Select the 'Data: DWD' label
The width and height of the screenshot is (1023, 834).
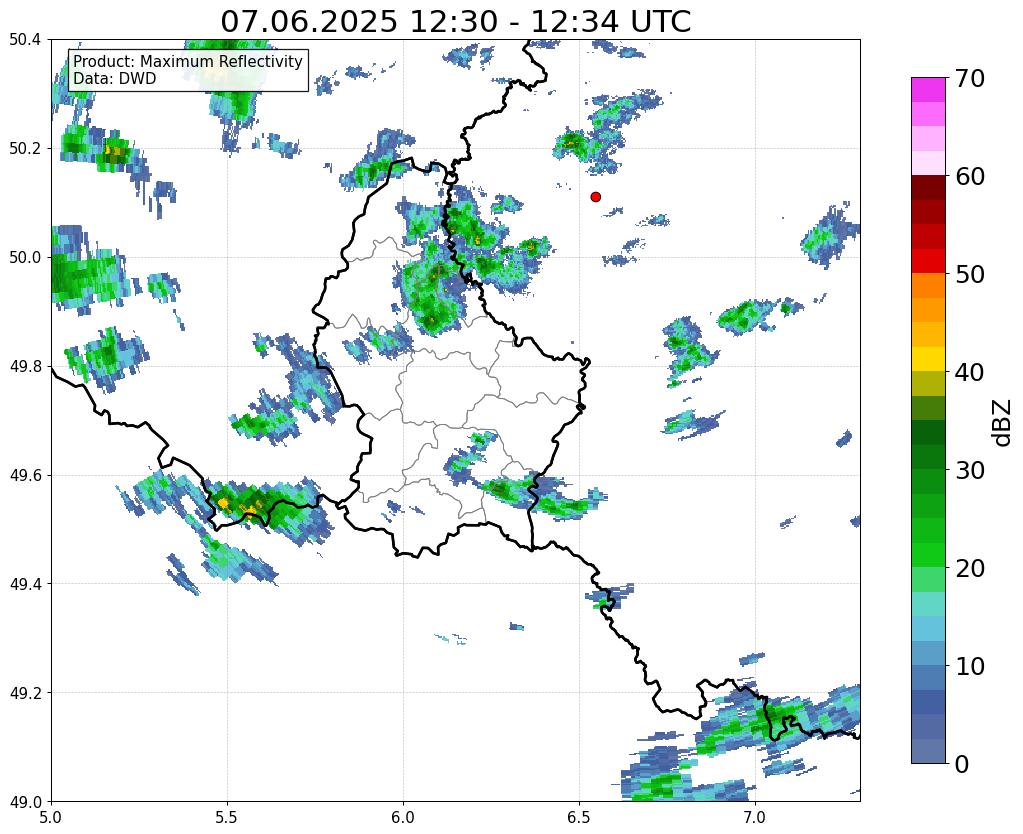115,78
